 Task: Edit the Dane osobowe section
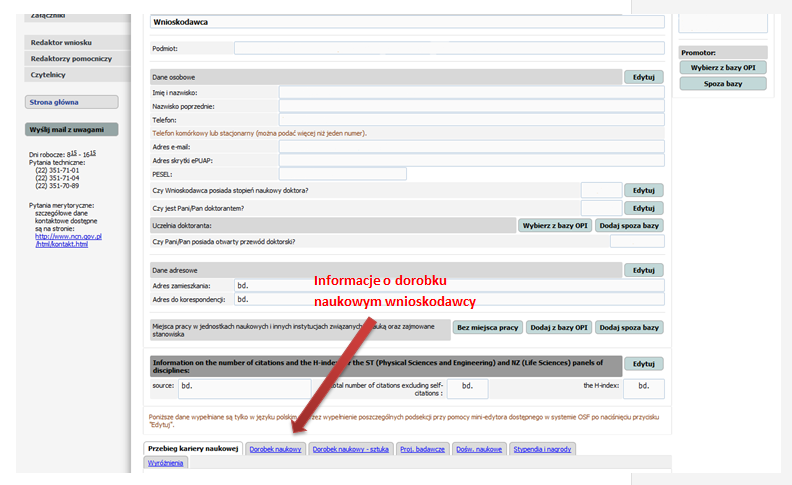point(644,77)
